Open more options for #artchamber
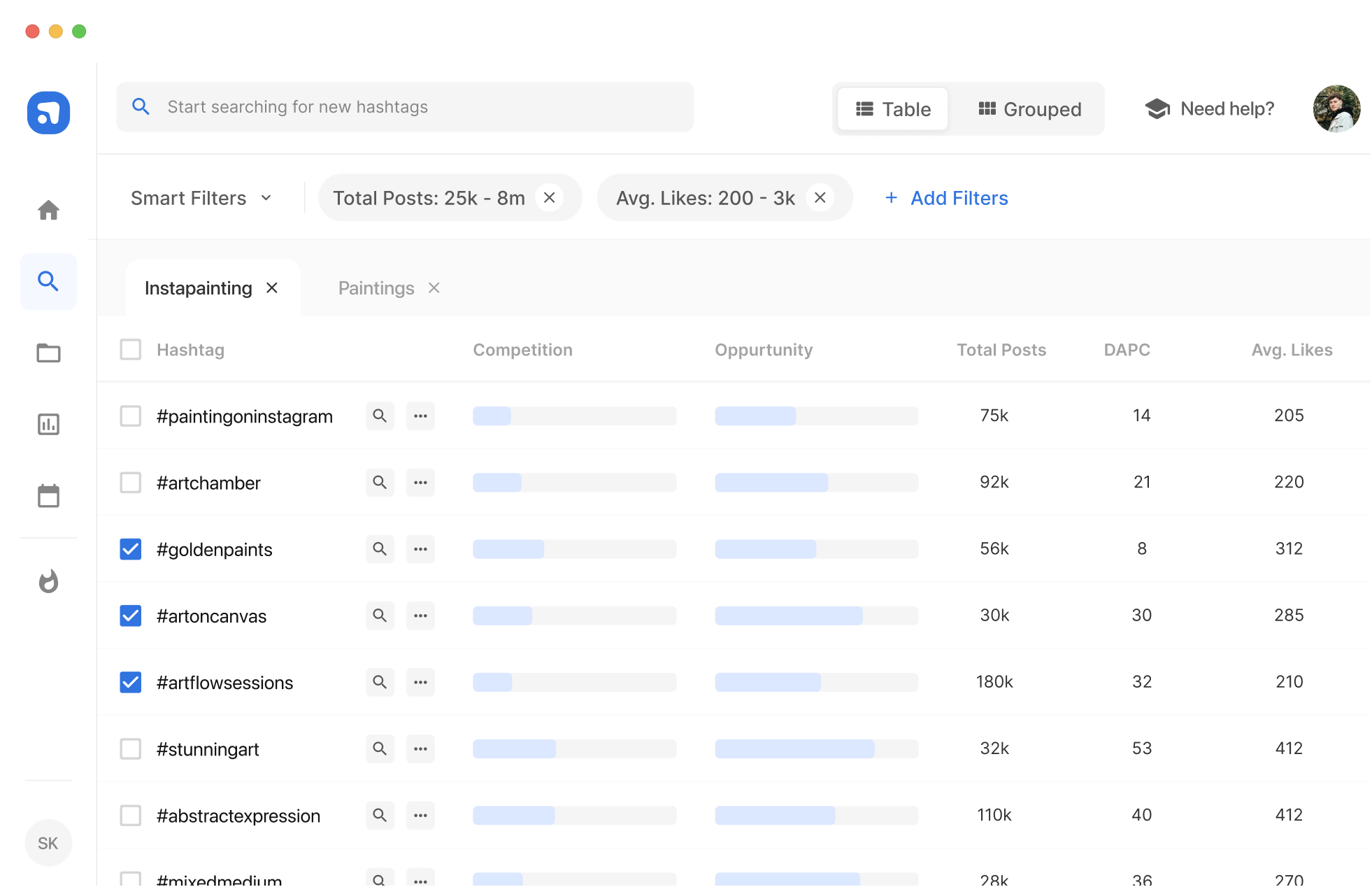 (420, 483)
